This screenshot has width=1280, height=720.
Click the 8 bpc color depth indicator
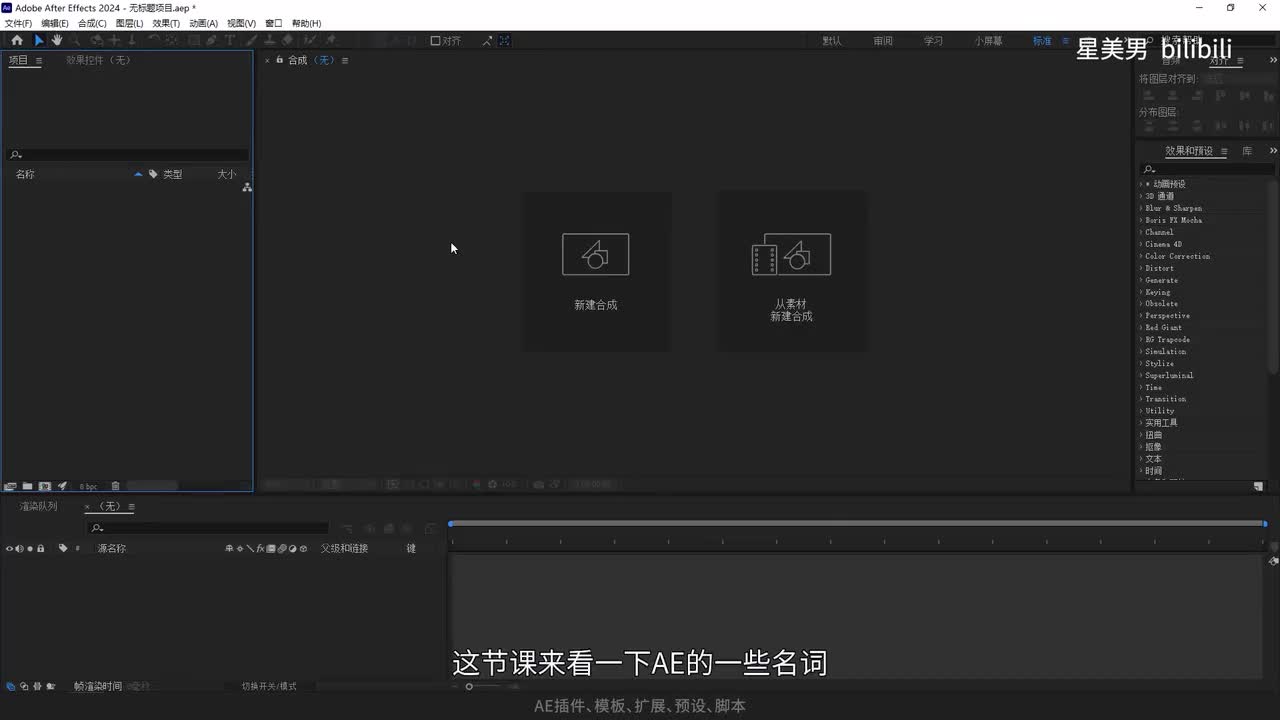pos(88,487)
